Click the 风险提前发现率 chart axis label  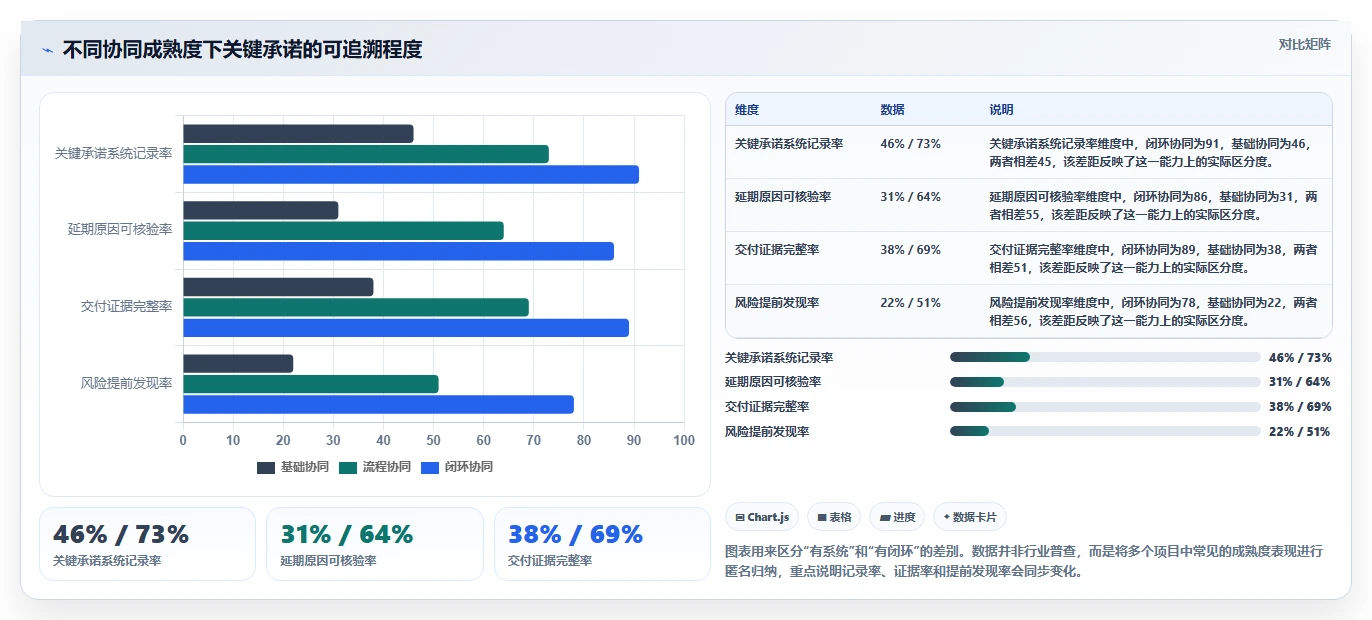point(127,384)
